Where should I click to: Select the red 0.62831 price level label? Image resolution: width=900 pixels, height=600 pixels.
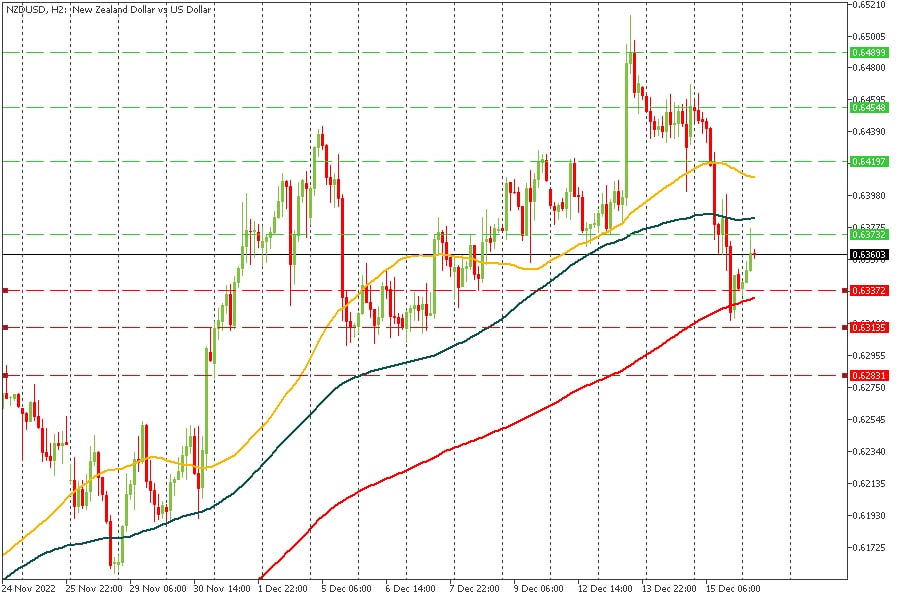coord(868,376)
